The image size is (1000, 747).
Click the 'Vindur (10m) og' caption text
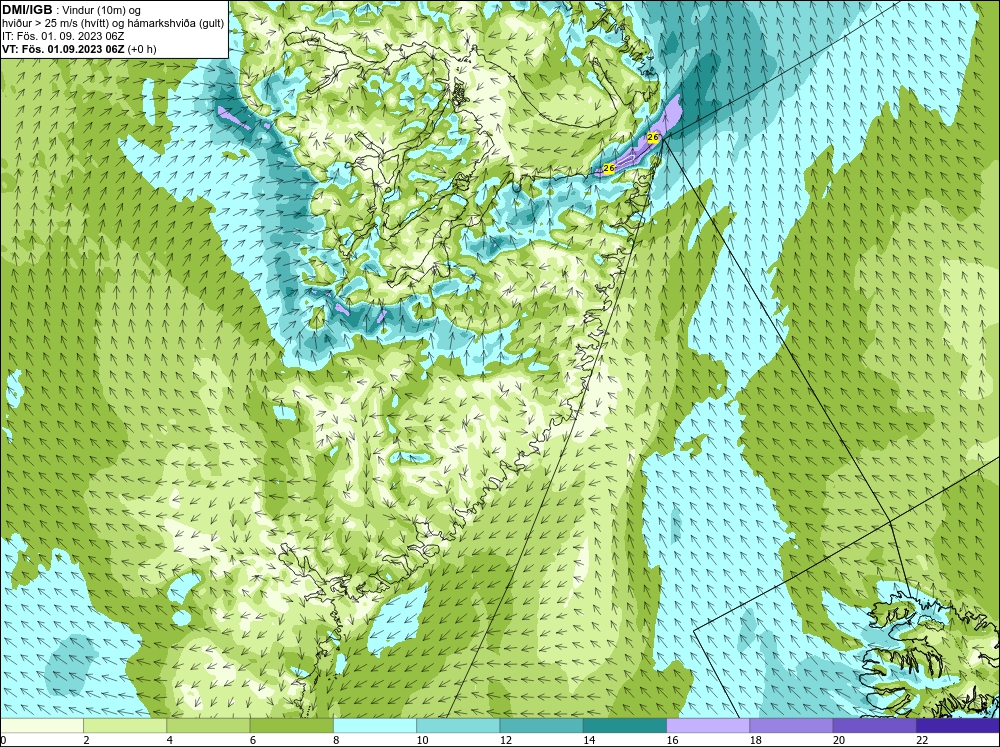pyautogui.click(x=102, y=10)
